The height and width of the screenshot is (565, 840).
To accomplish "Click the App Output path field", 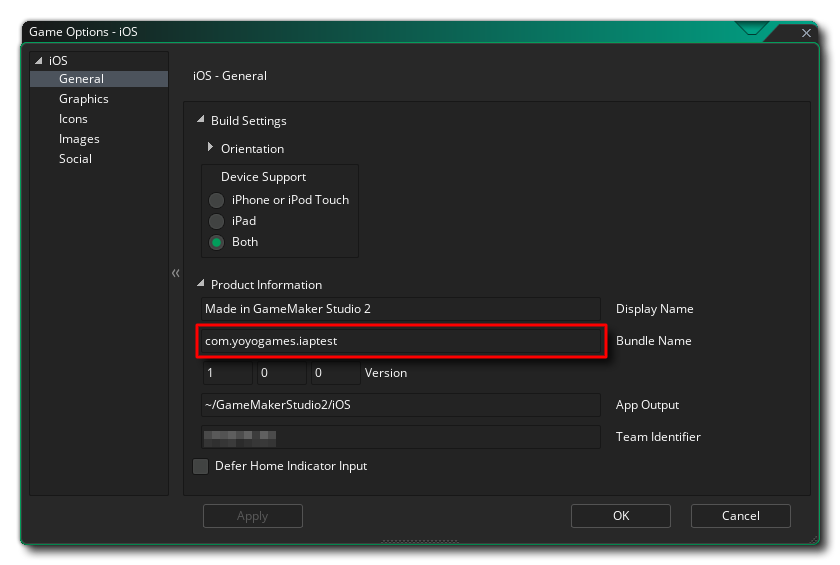I will tap(400, 405).
